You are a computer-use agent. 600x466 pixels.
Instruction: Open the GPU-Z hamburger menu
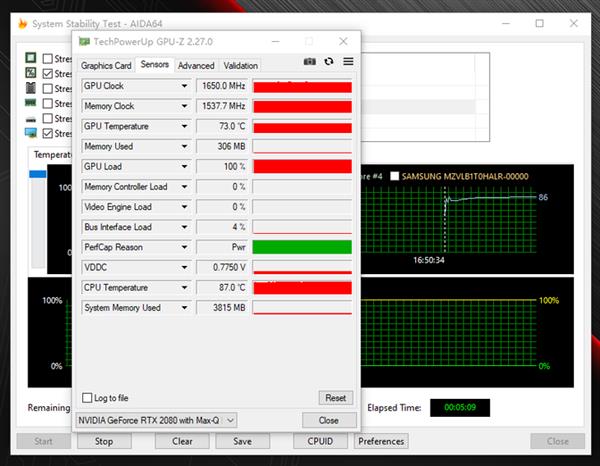click(348, 62)
